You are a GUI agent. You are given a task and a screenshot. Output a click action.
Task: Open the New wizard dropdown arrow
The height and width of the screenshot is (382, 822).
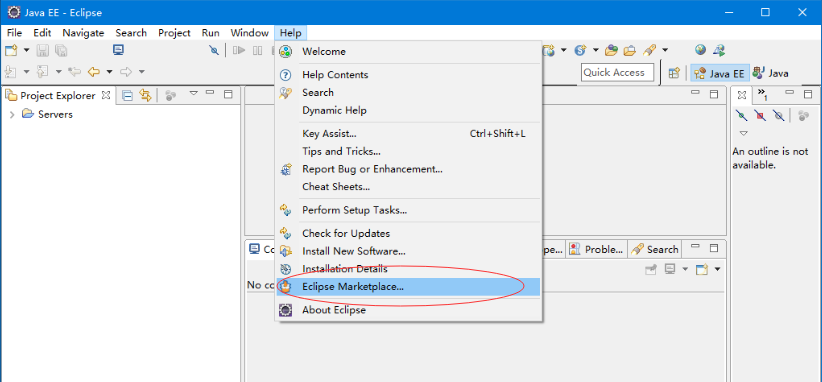[x=26, y=50]
